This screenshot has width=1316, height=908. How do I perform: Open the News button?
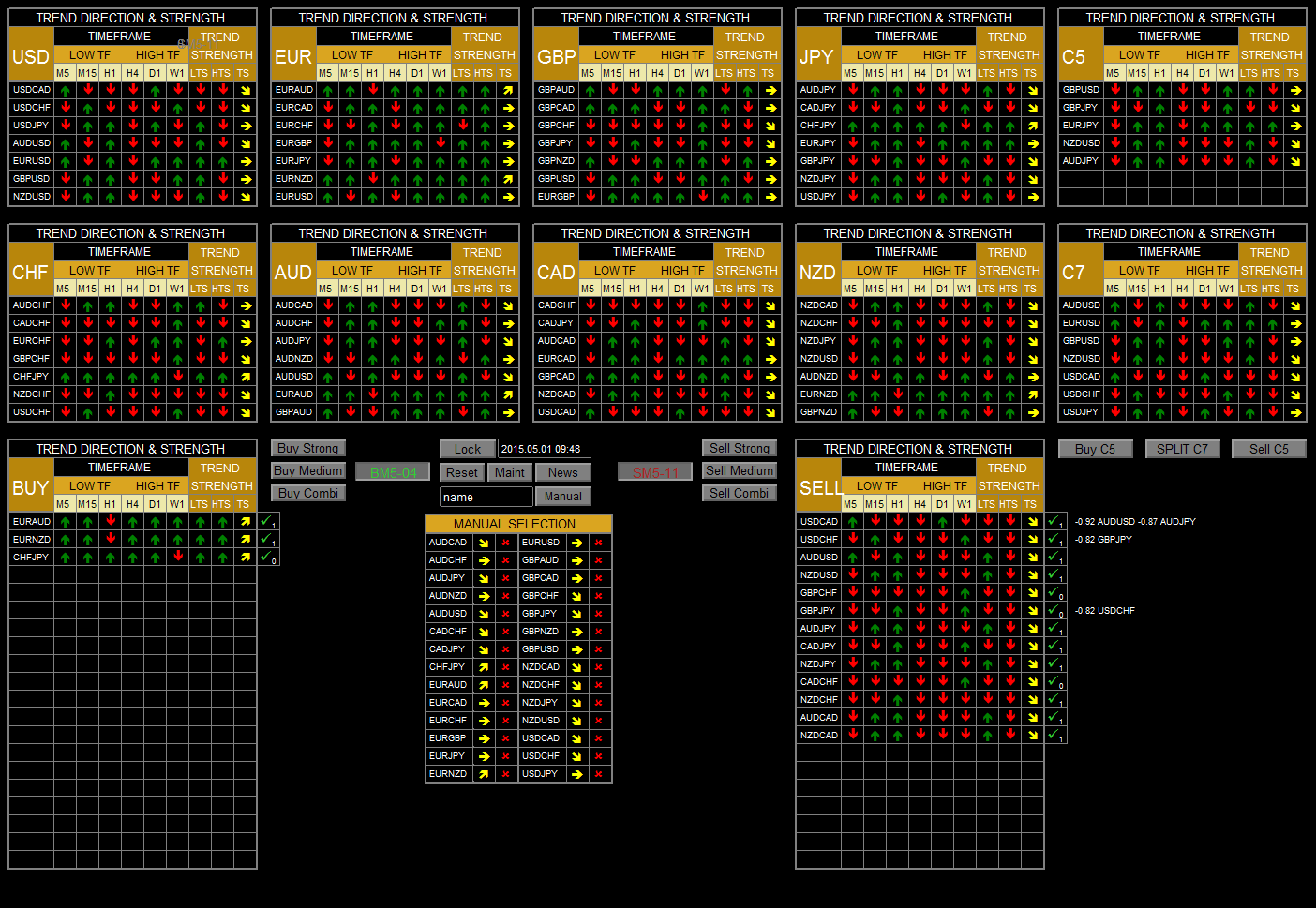pyautogui.click(x=563, y=473)
